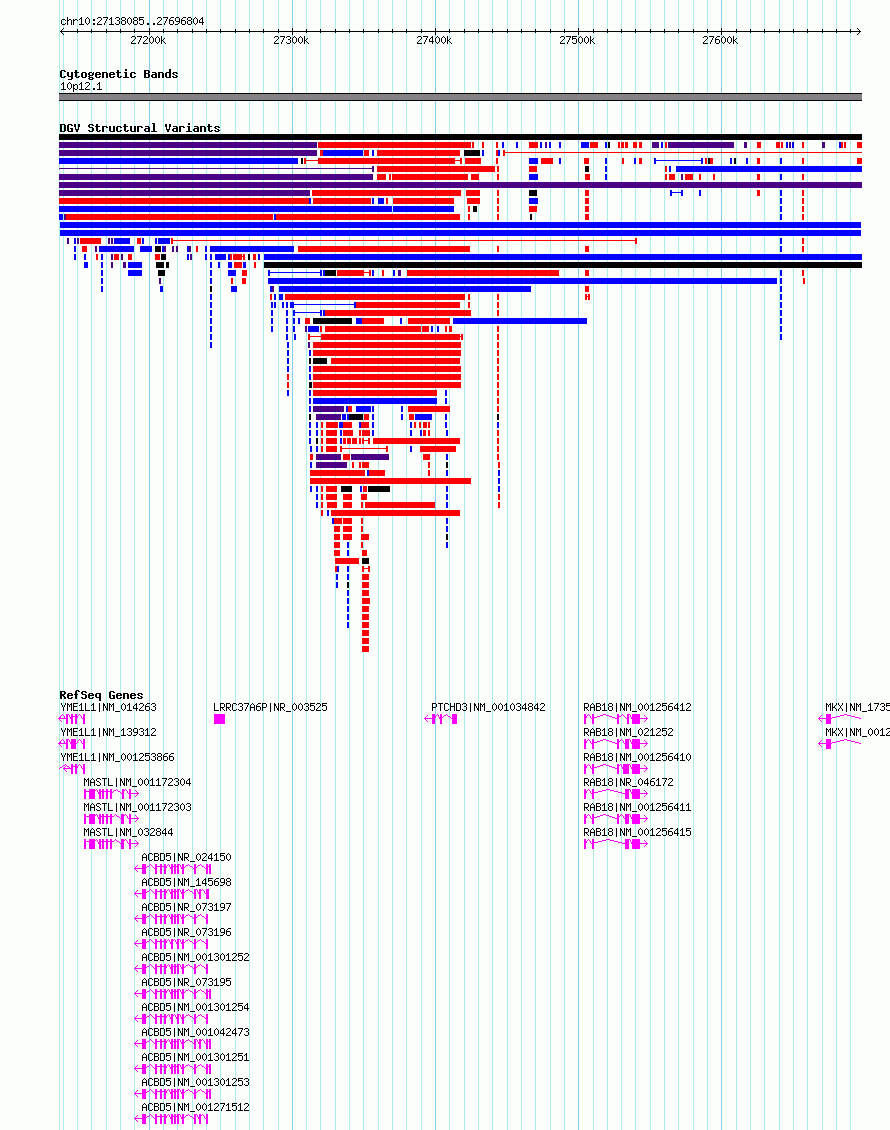Select the YME1L1|NM_139312 transcript label
Image resolution: width=890 pixels, height=1130 pixels.
click(x=108, y=732)
